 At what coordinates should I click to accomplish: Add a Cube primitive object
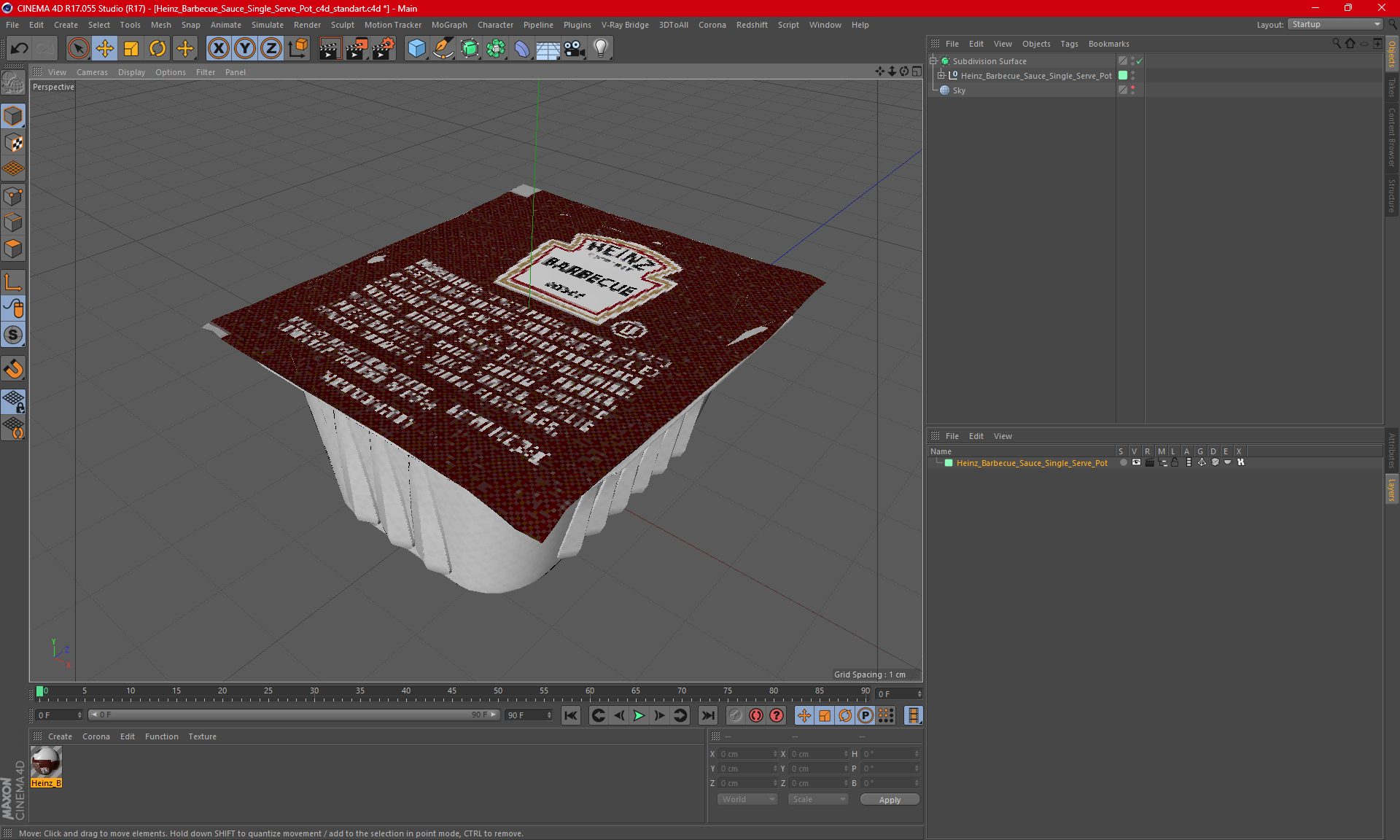tap(416, 49)
